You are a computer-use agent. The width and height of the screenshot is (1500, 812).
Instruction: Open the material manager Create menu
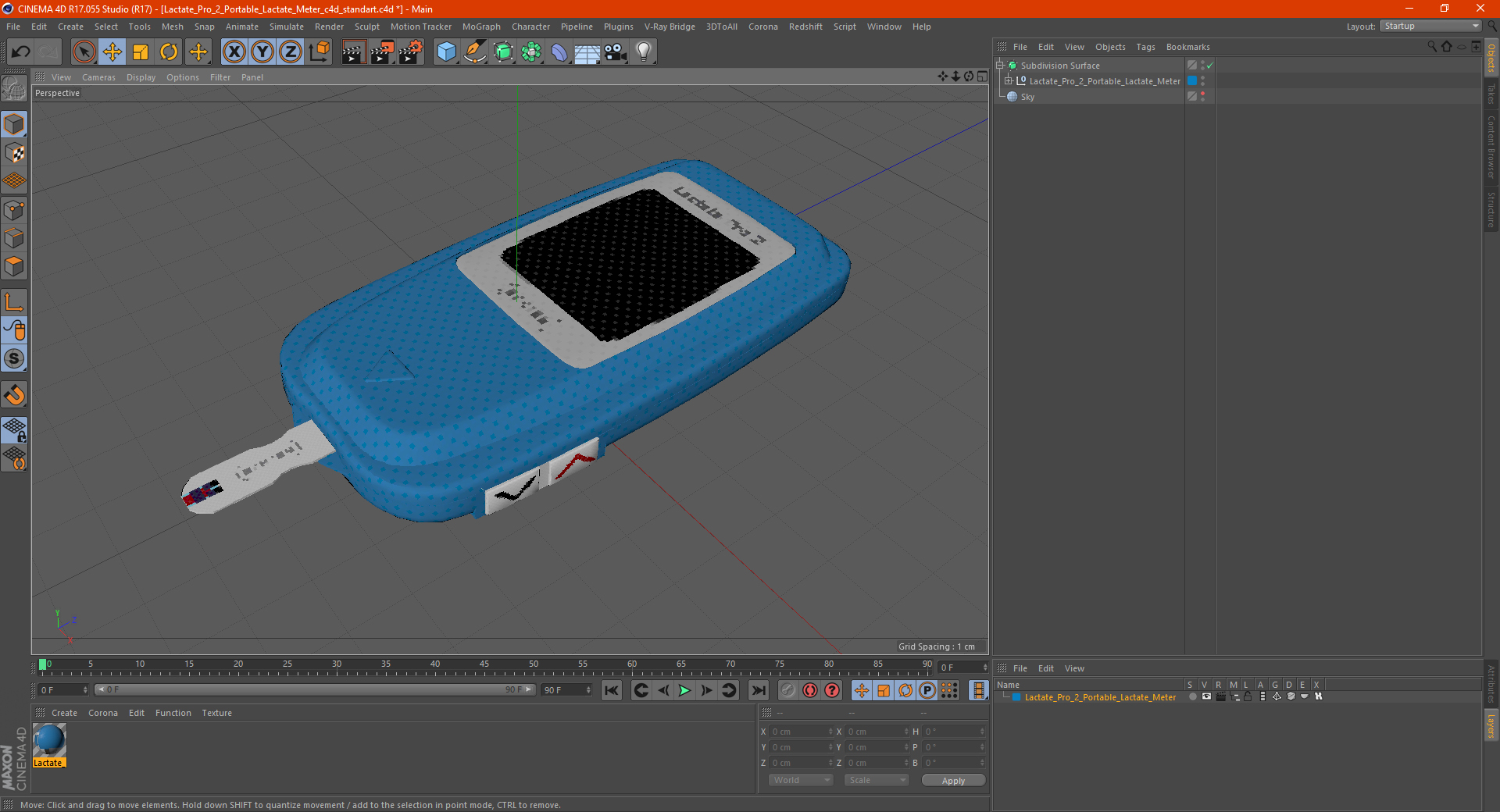point(64,713)
